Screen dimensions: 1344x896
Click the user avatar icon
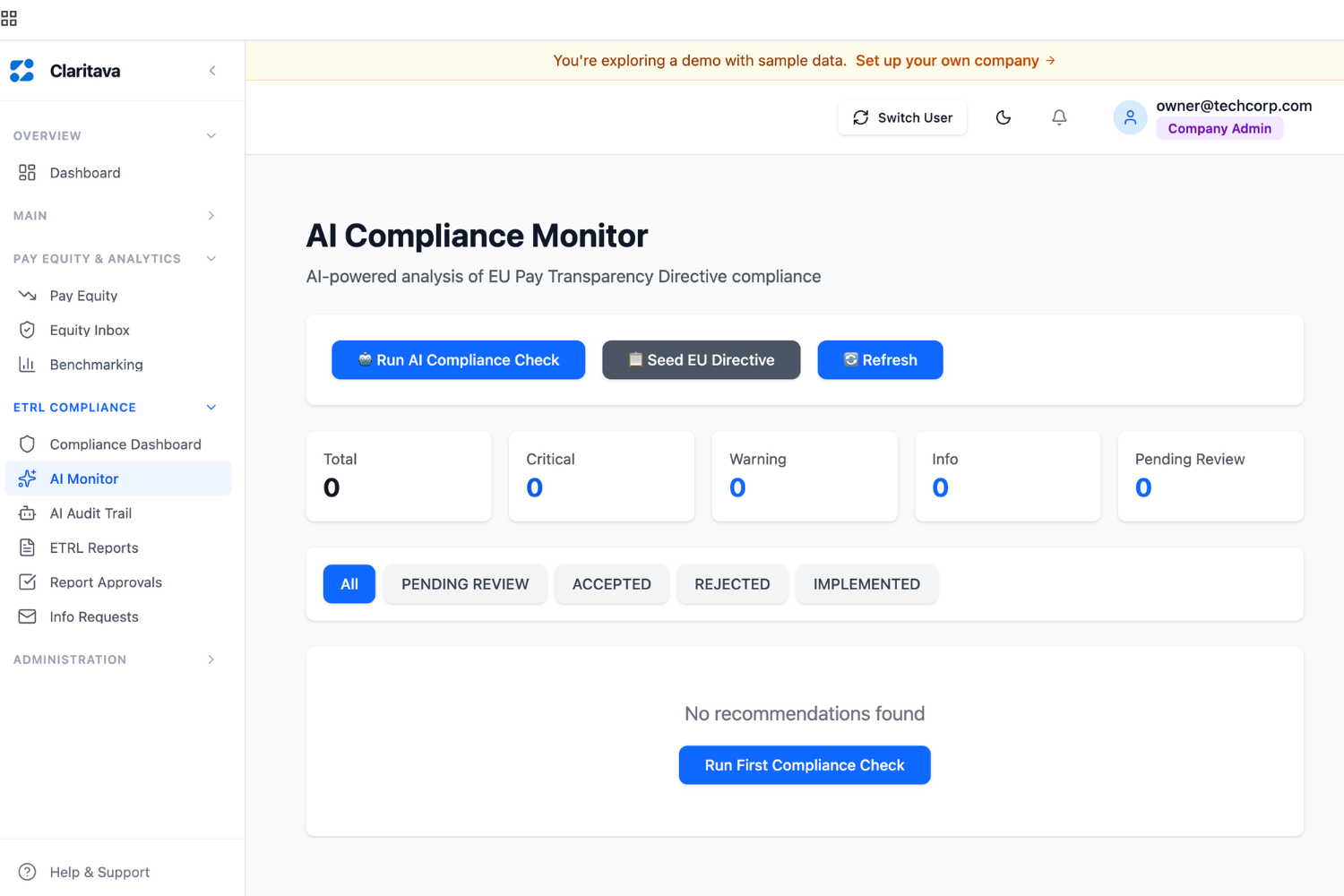[x=1130, y=117]
